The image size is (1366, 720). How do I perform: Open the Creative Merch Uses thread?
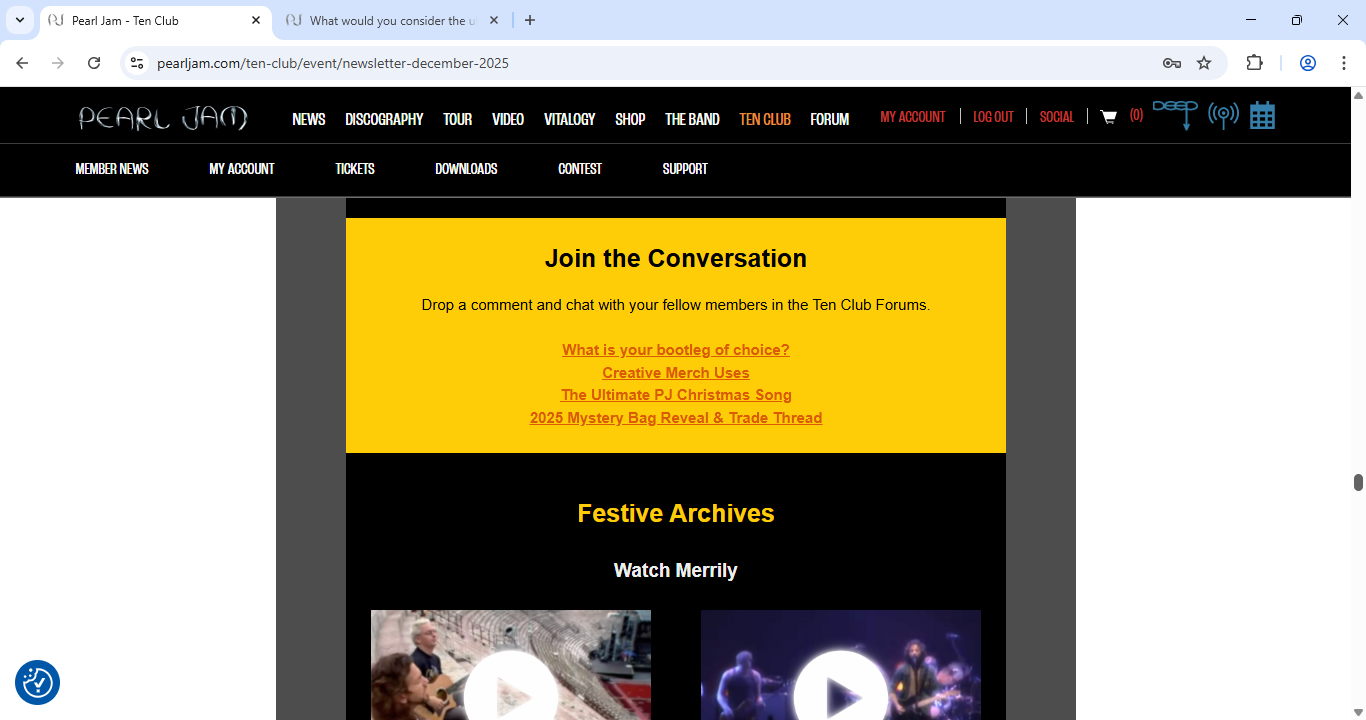pos(676,373)
